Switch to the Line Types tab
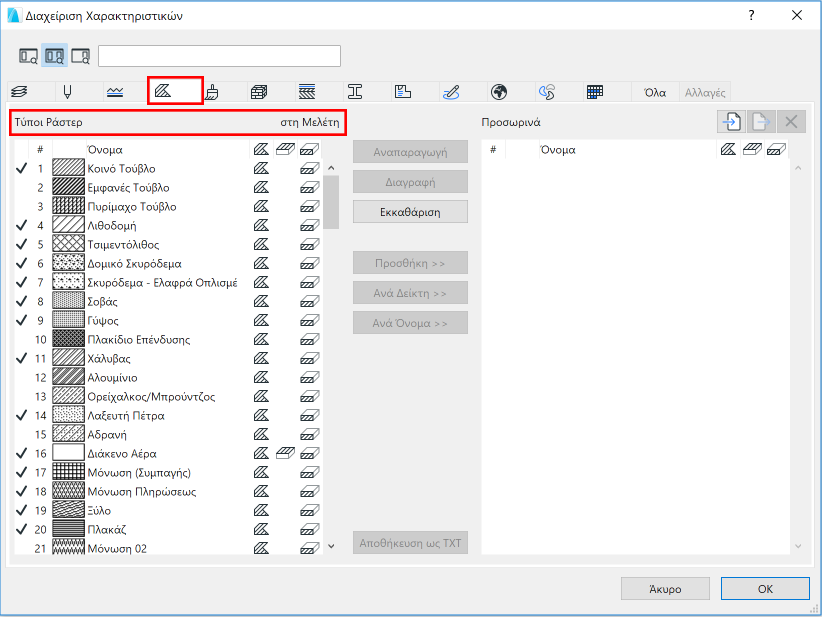 tap(115, 92)
